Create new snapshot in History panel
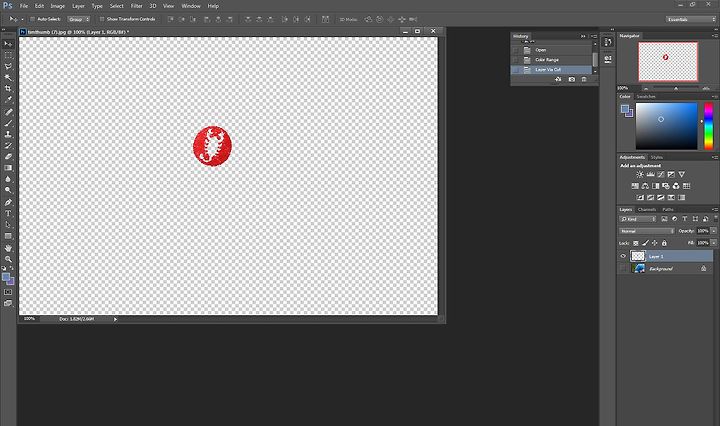720x426 pixels. [x=572, y=79]
